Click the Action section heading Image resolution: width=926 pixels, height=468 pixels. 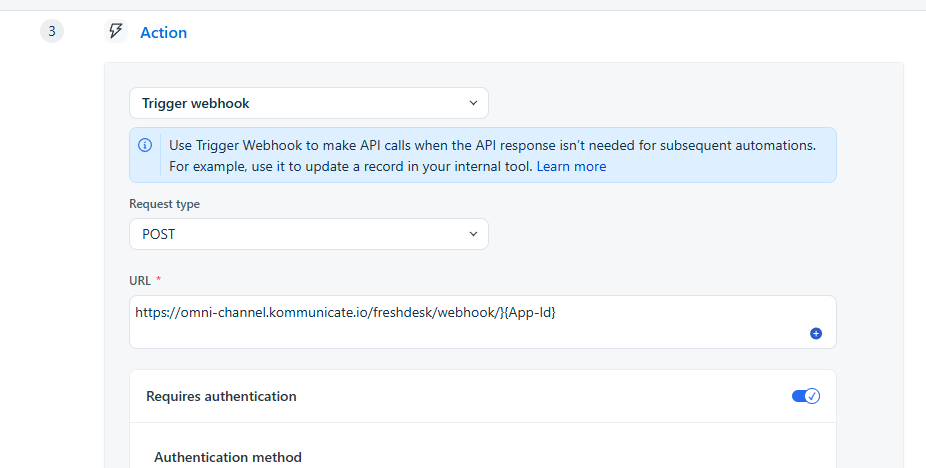click(164, 32)
